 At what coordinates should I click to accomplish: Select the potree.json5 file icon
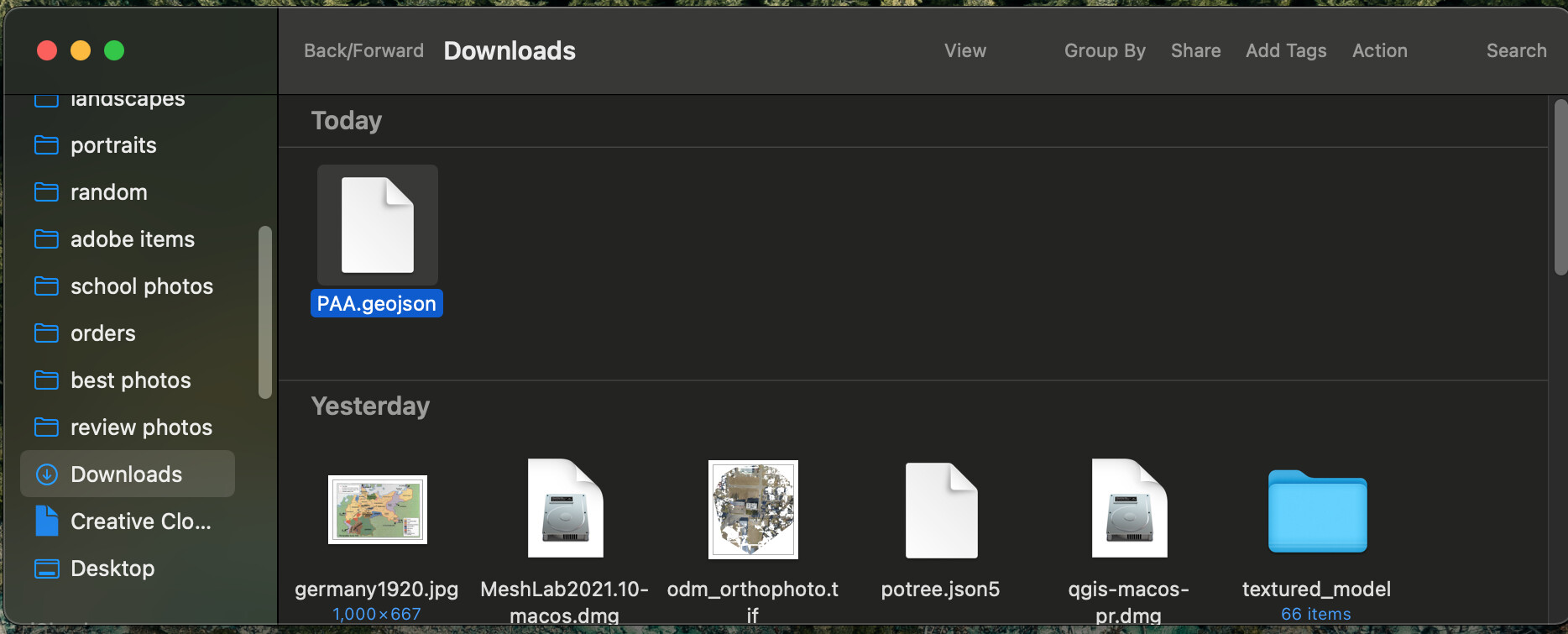[x=941, y=510]
